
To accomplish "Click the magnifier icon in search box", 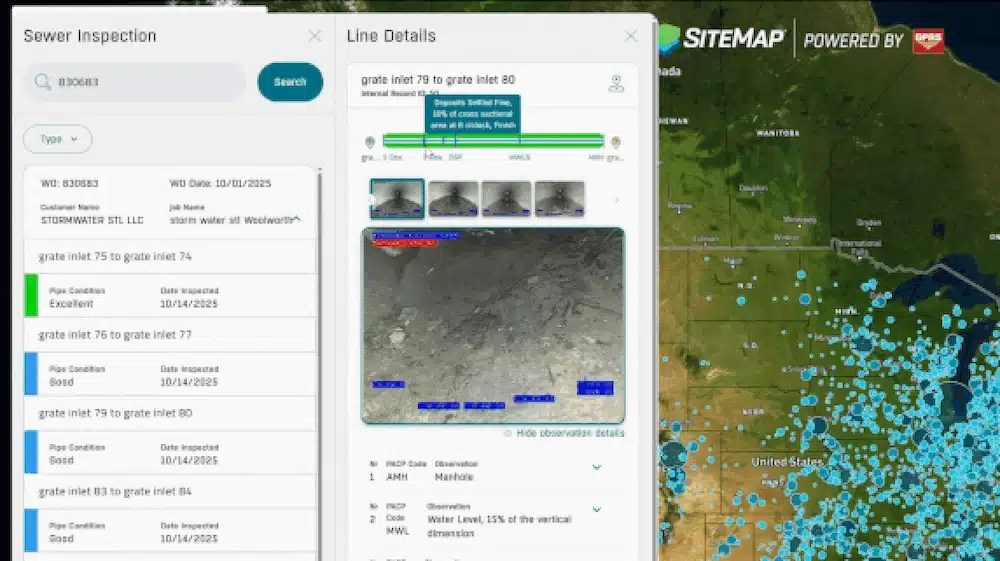I will click(x=43, y=82).
